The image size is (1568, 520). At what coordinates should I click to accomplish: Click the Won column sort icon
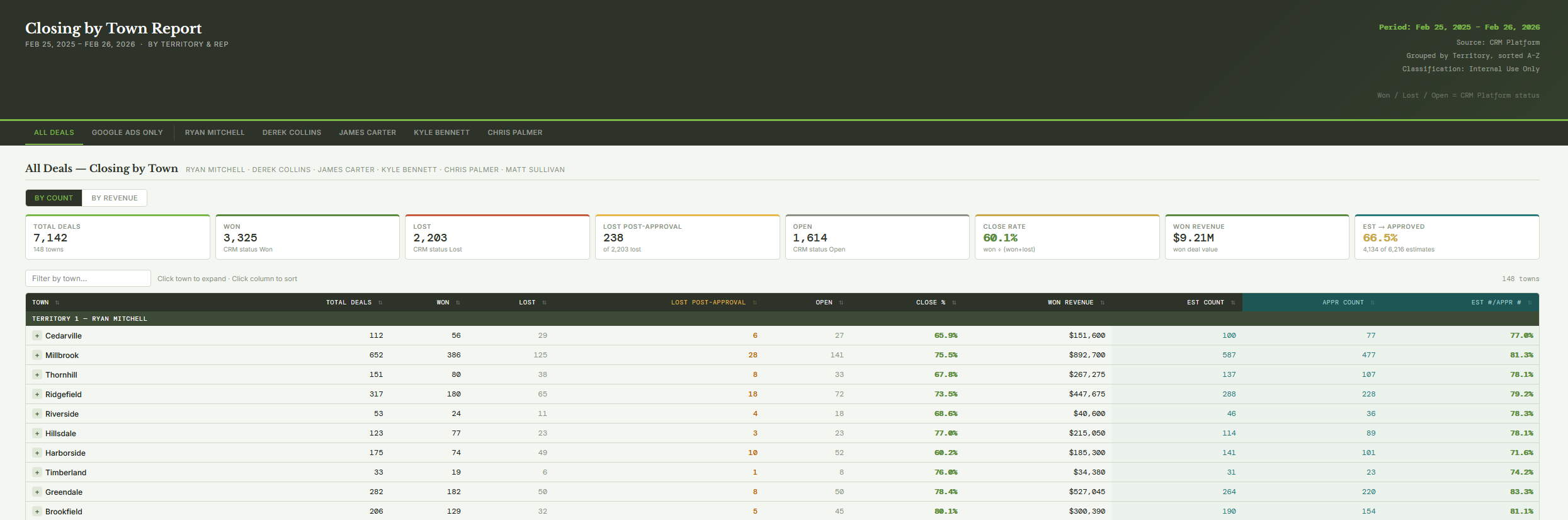[x=458, y=303]
